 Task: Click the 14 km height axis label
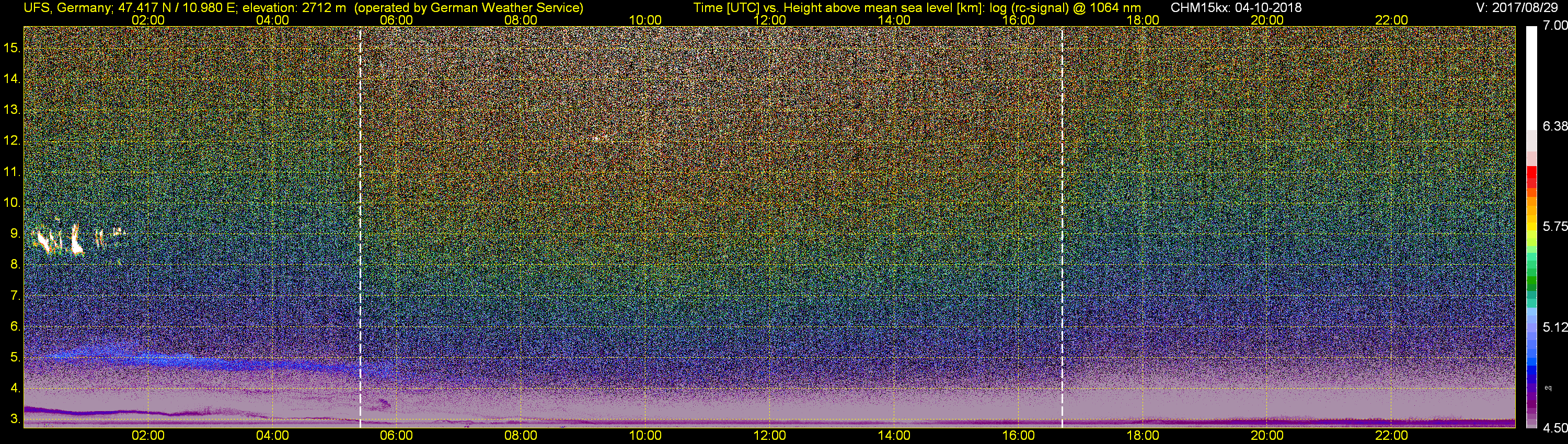11,78
